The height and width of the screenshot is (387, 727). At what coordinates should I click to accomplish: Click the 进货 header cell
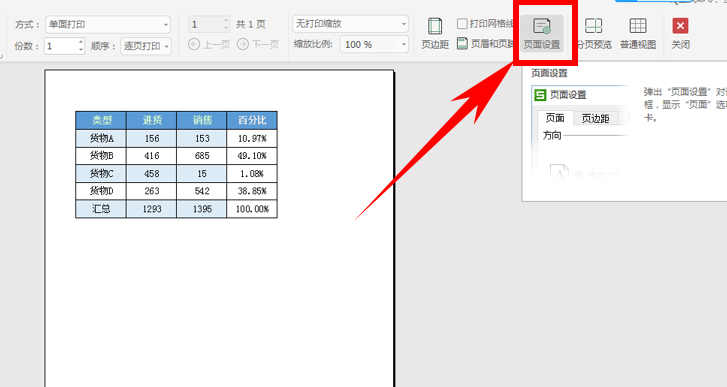152,121
